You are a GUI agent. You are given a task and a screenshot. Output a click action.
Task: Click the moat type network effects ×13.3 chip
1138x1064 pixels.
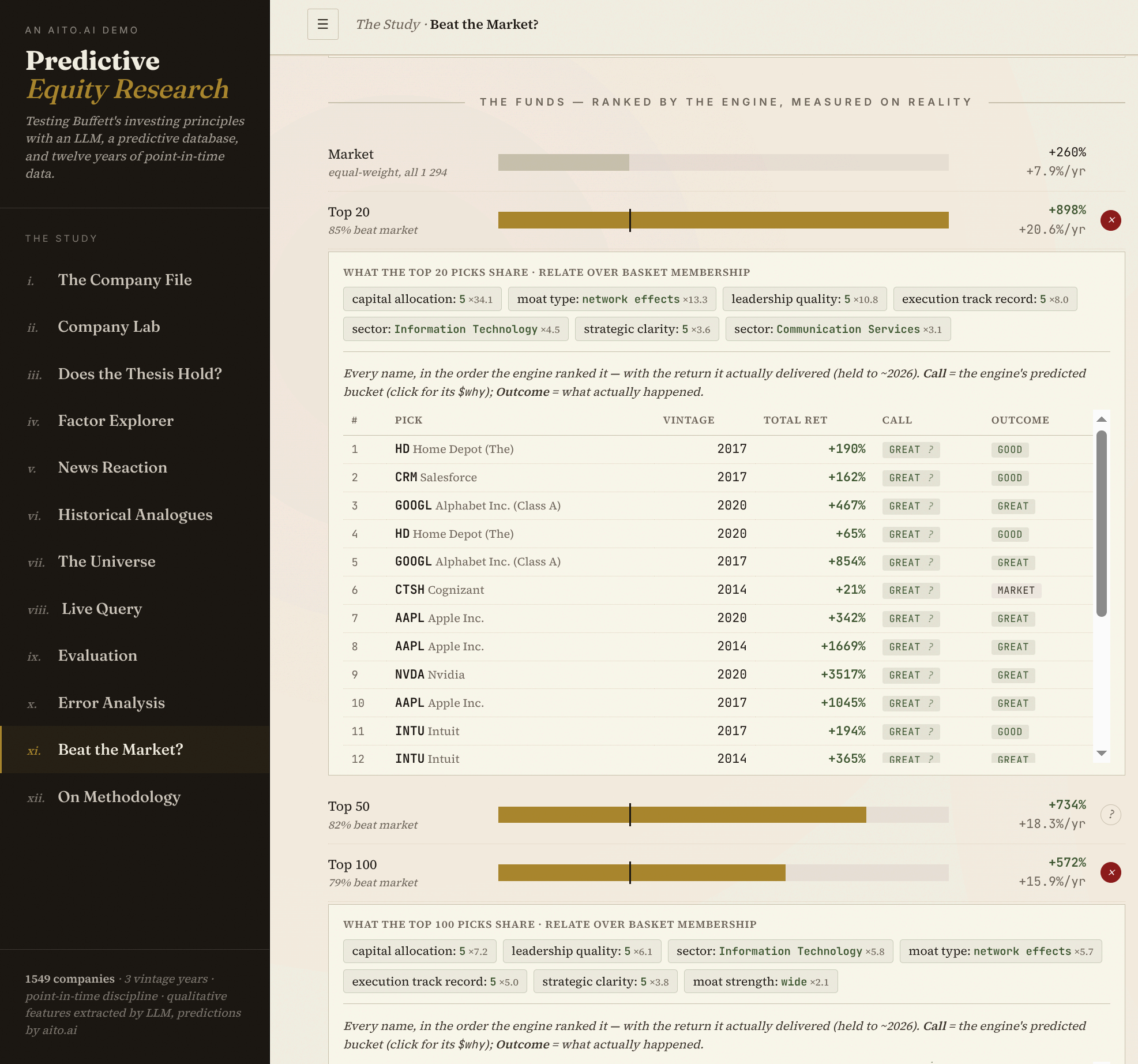[x=612, y=299]
